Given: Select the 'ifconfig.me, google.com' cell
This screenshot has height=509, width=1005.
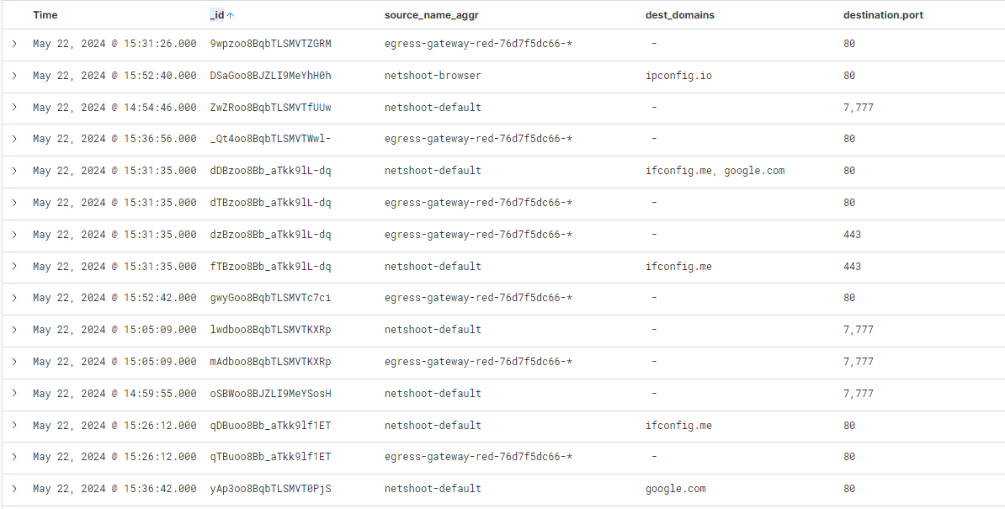Looking at the screenshot, I should [x=715, y=171].
